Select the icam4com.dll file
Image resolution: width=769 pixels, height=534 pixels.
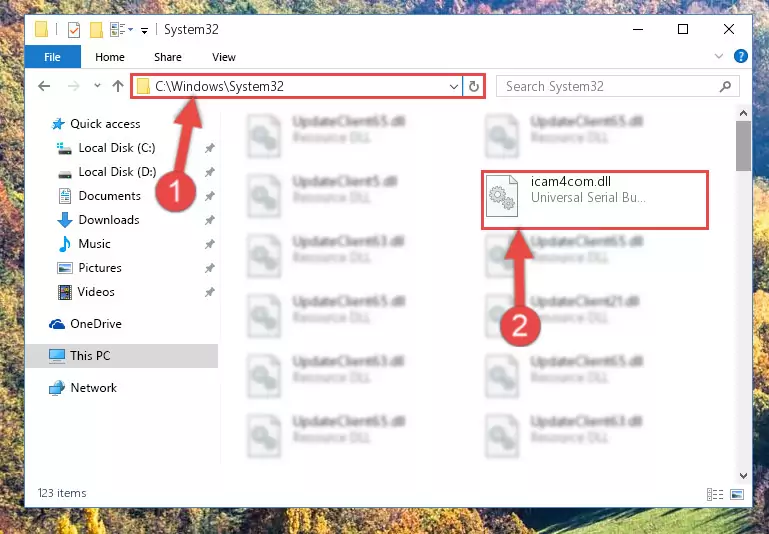[x=595, y=200]
